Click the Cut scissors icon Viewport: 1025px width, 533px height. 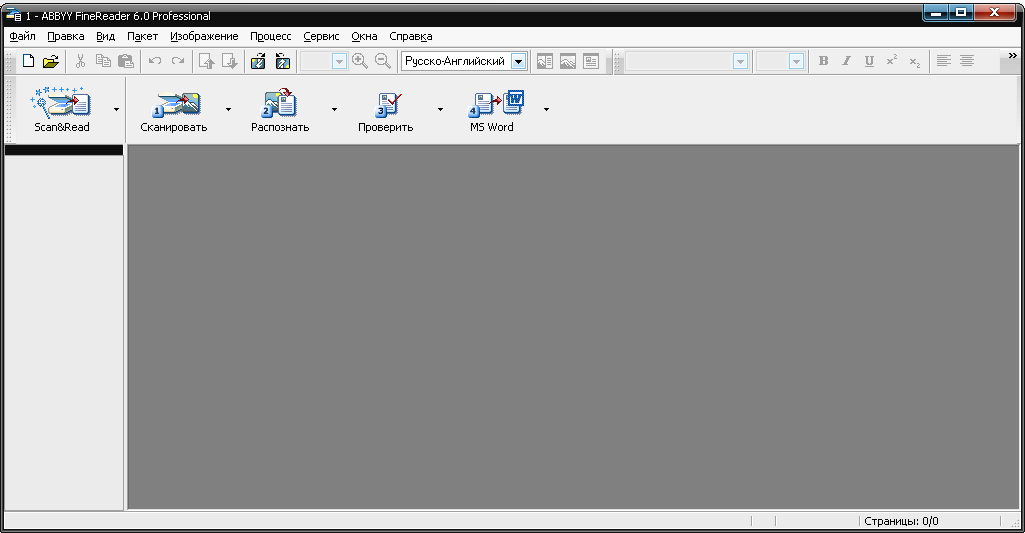pyautogui.click(x=80, y=61)
